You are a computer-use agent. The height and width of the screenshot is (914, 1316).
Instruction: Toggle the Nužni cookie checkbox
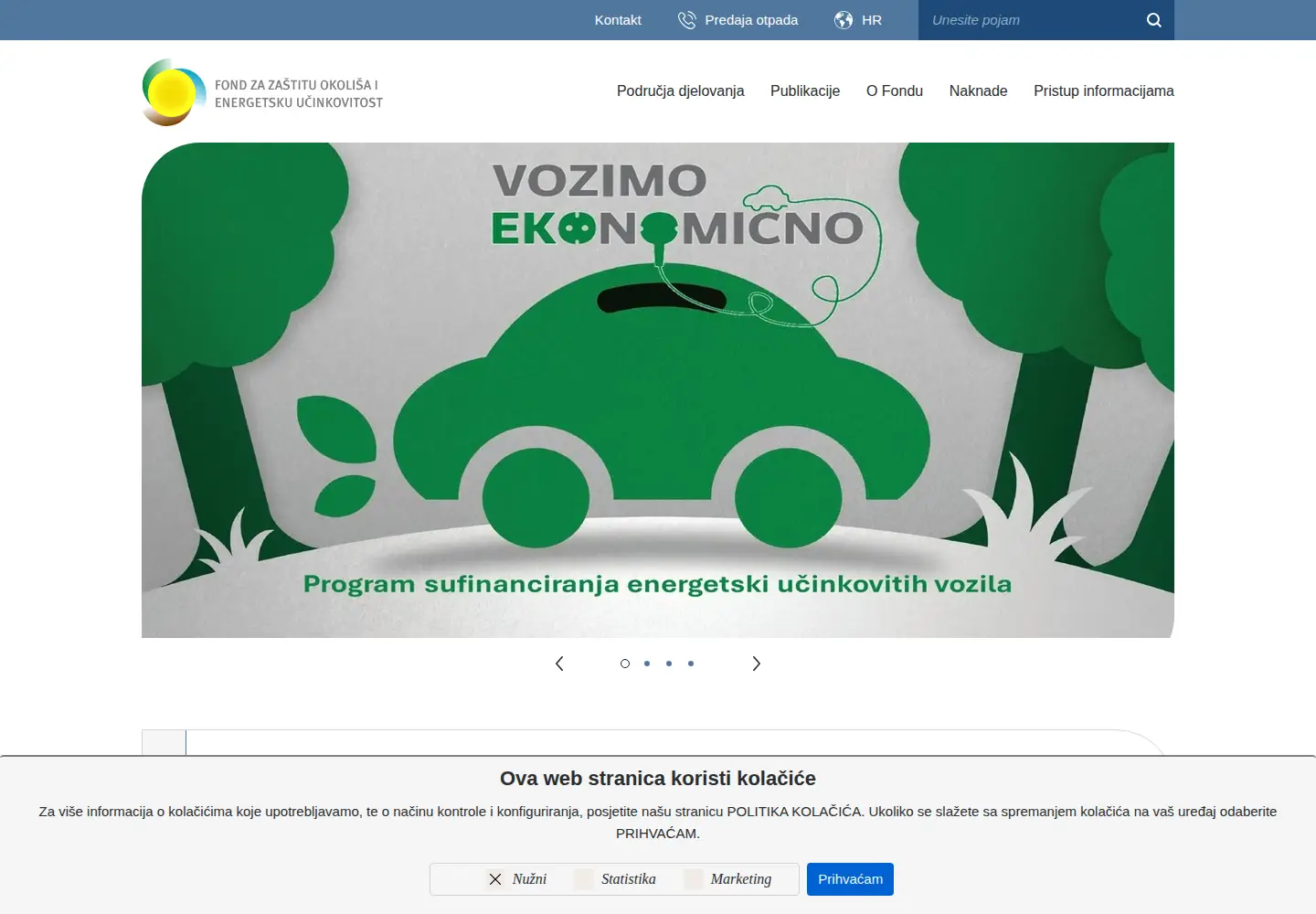pyautogui.click(x=495, y=879)
